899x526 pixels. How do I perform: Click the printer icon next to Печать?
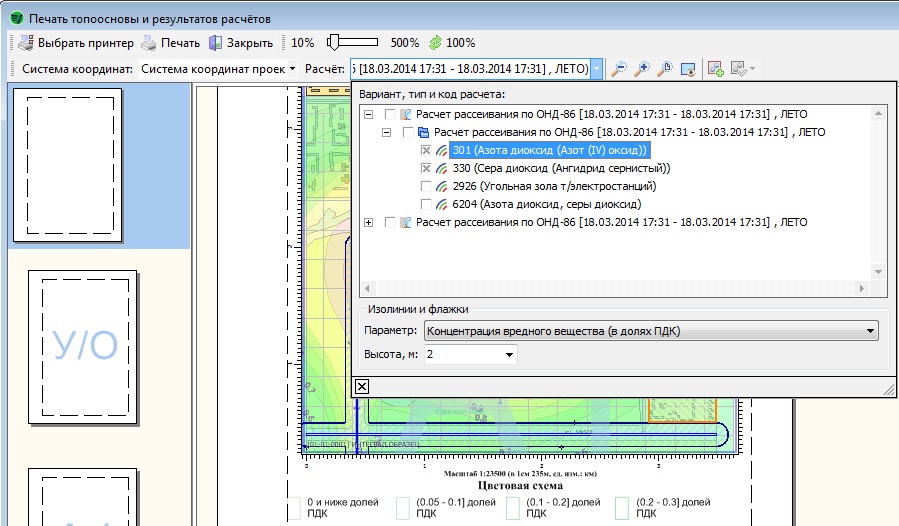[148, 43]
